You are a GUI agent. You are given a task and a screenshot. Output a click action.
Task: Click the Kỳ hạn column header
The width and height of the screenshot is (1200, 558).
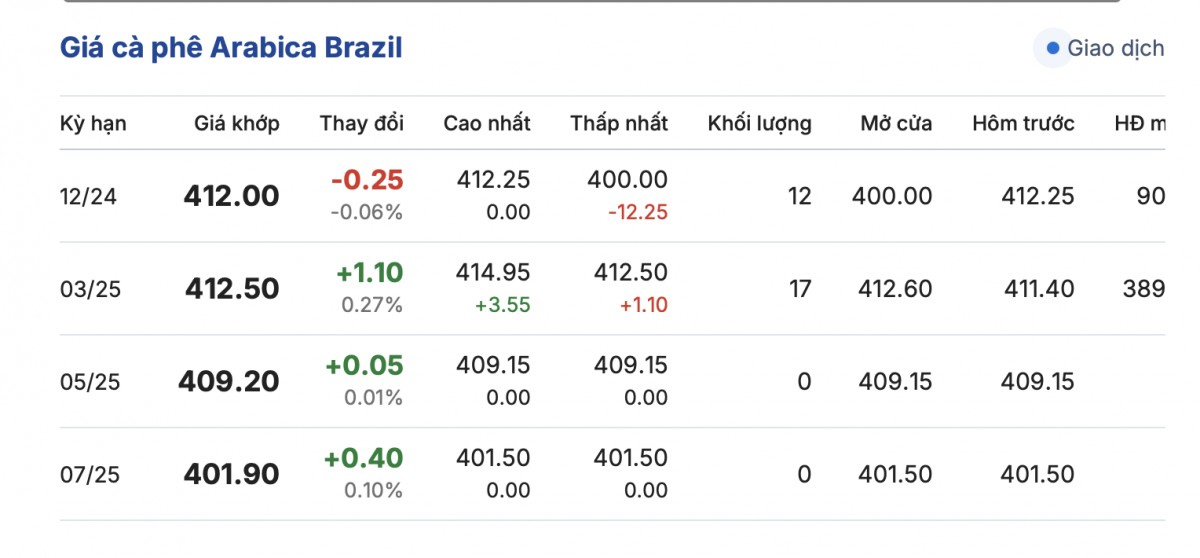[93, 124]
